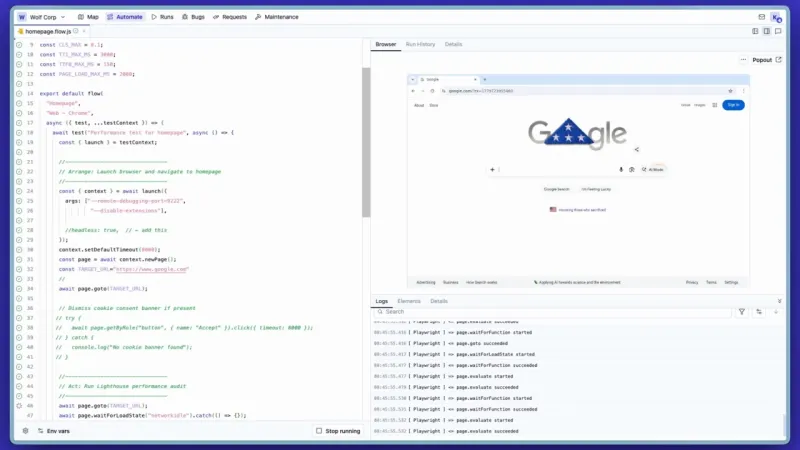
Task: Click the About link on Google page
Action: pyautogui.click(x=419, y=106)
